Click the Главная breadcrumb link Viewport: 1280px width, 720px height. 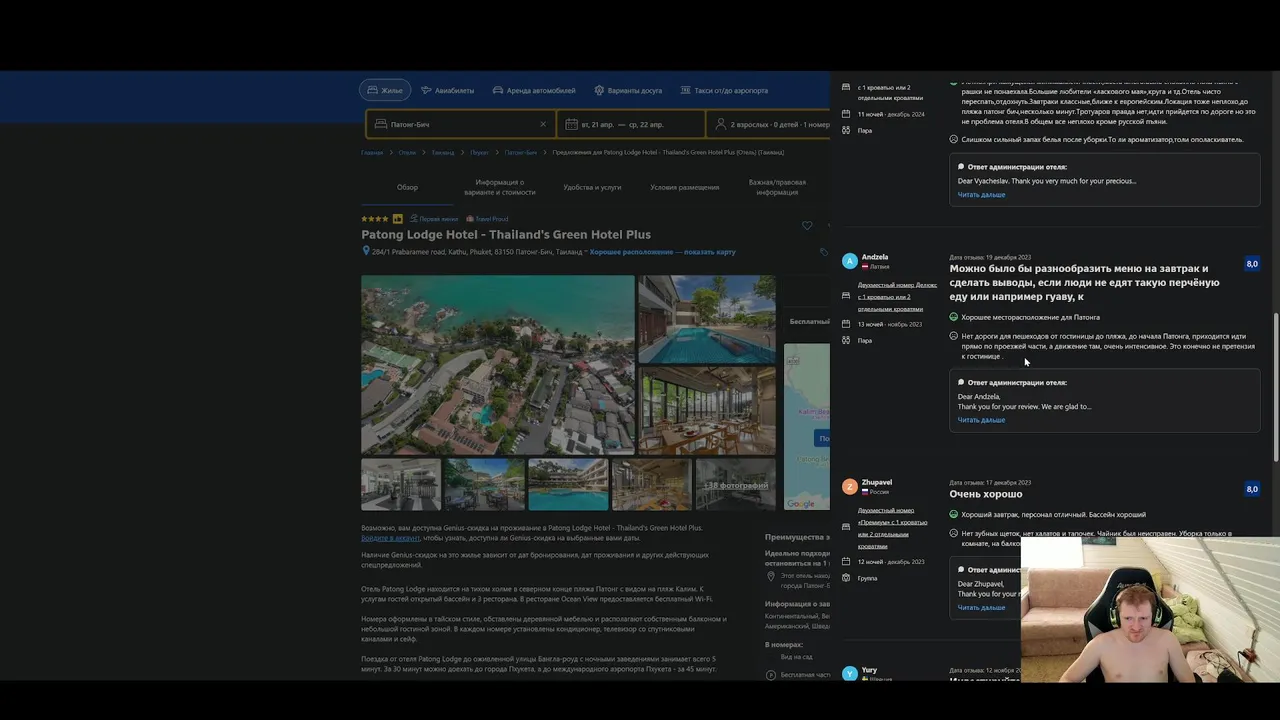click(x=372, y=153)
